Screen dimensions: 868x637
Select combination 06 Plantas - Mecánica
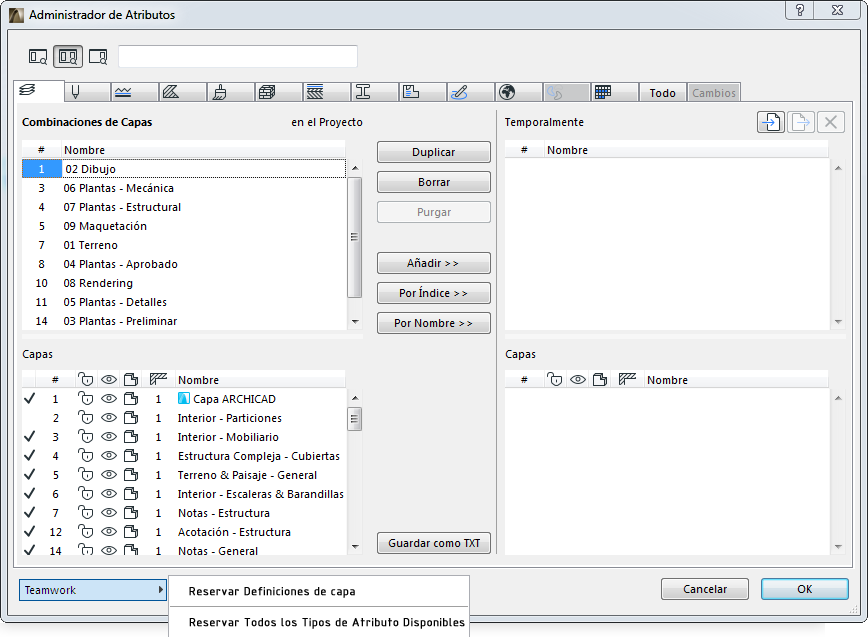[184, 188]
